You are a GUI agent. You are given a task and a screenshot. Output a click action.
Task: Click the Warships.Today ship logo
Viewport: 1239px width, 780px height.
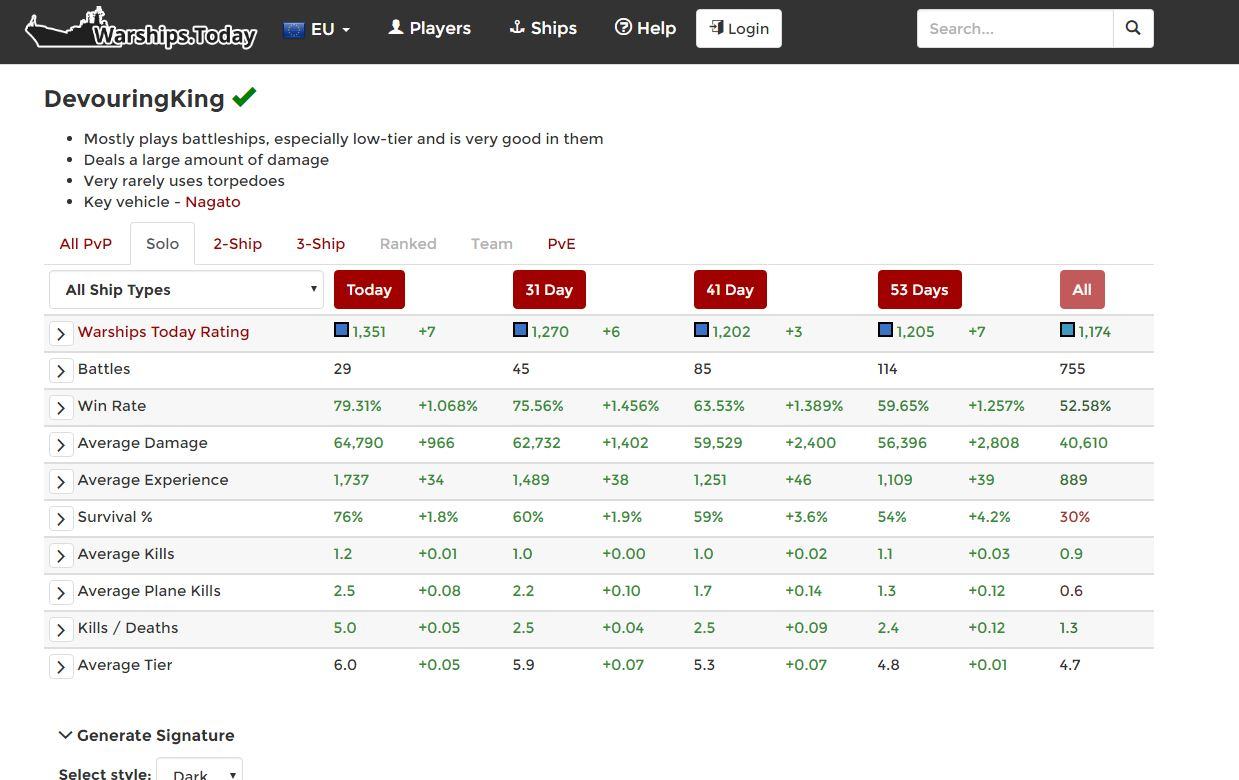point(141,28)
